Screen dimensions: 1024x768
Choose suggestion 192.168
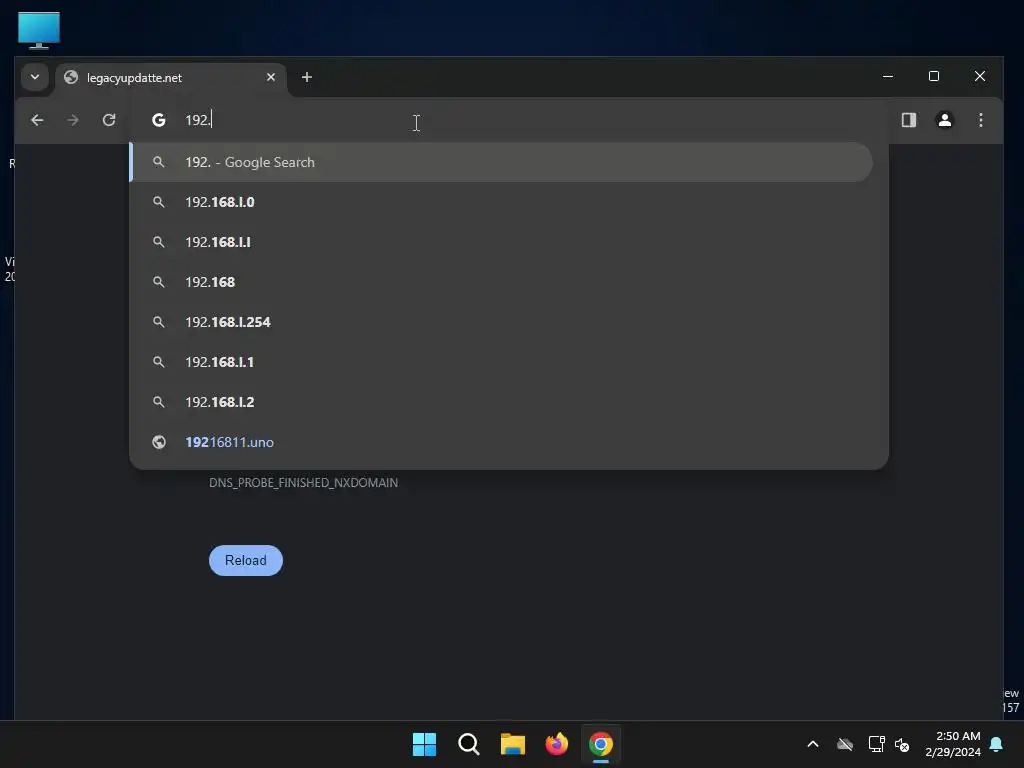[501, 282]
